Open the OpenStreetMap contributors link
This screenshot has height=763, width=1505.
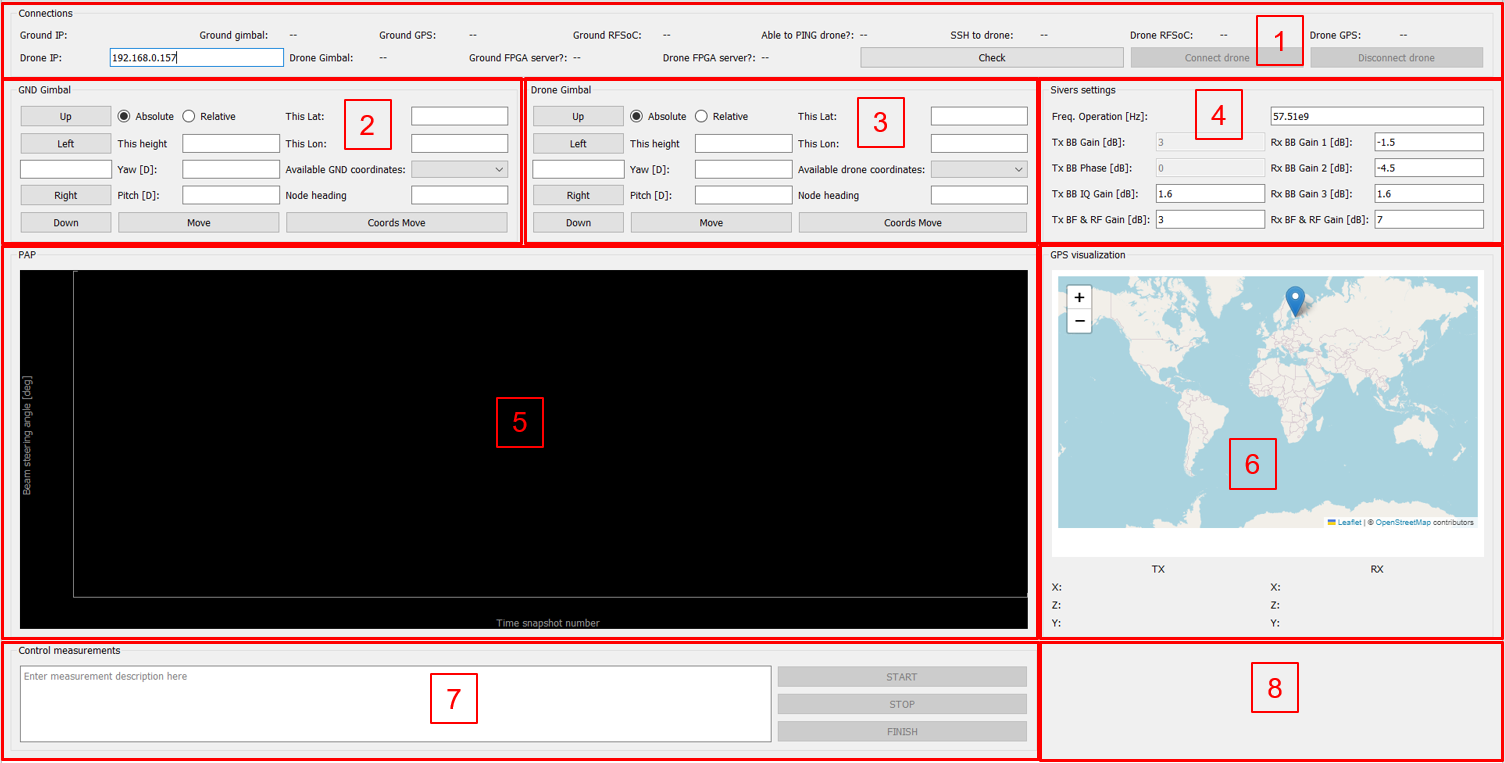pos(1403,522)
